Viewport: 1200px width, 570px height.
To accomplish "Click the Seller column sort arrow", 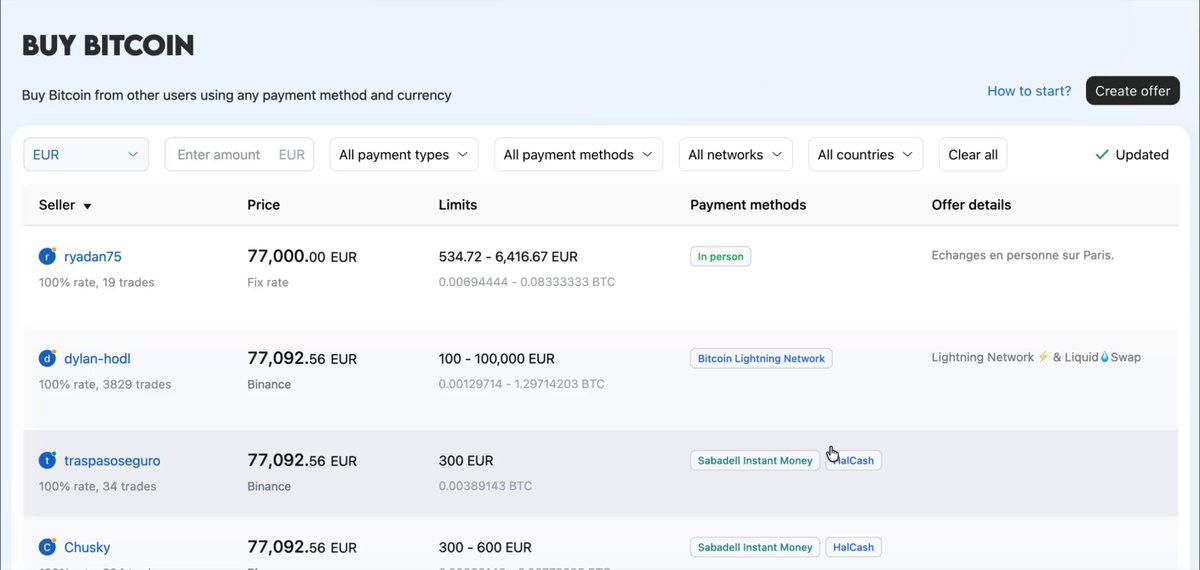I will coord(87,206).
